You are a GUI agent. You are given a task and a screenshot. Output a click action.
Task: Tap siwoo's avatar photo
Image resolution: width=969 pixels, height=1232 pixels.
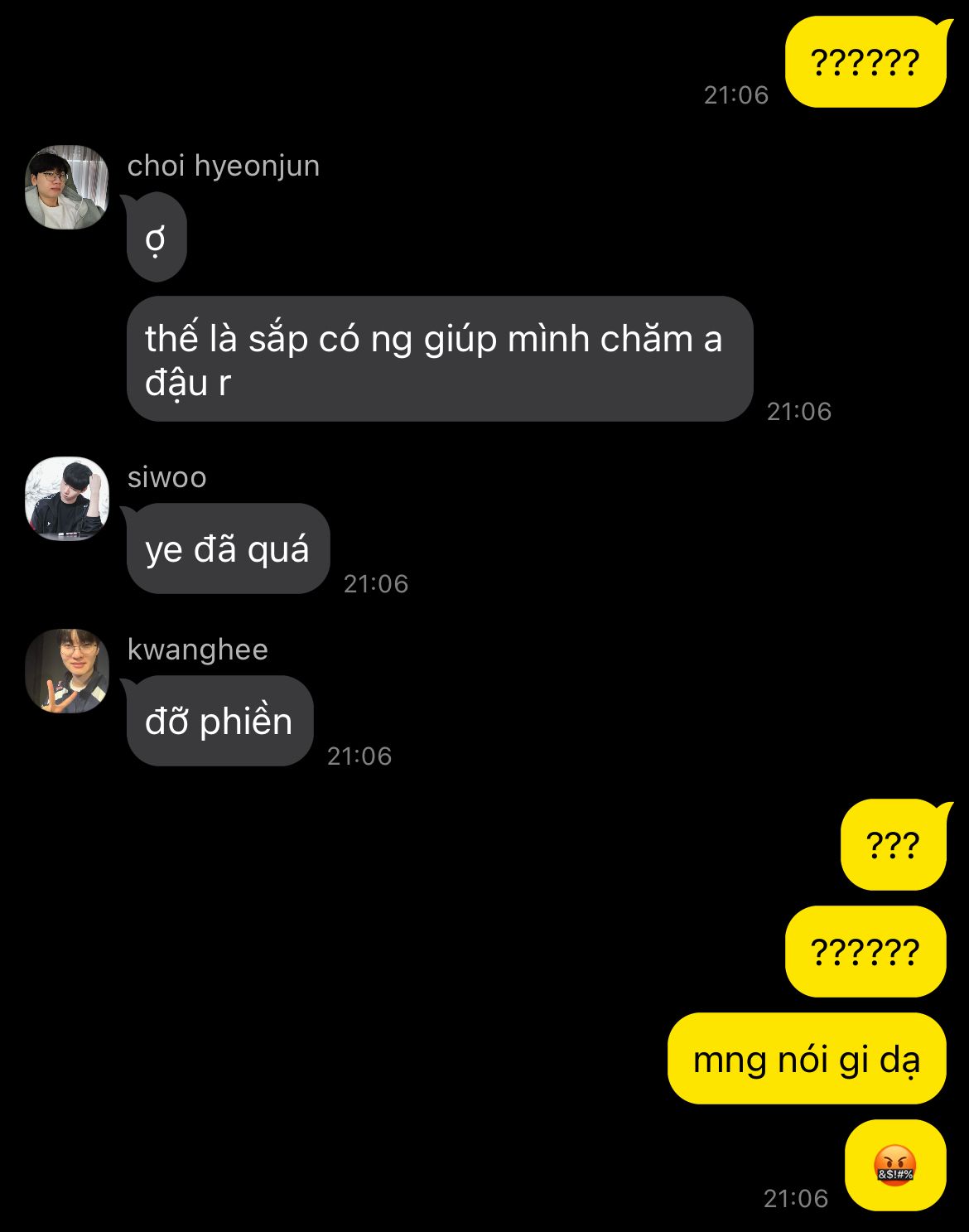tap(67, 499)
